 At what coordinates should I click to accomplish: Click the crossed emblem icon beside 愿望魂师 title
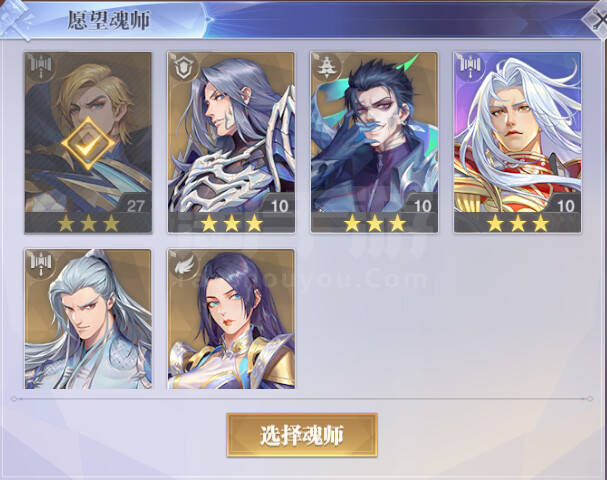pos(15,19)
